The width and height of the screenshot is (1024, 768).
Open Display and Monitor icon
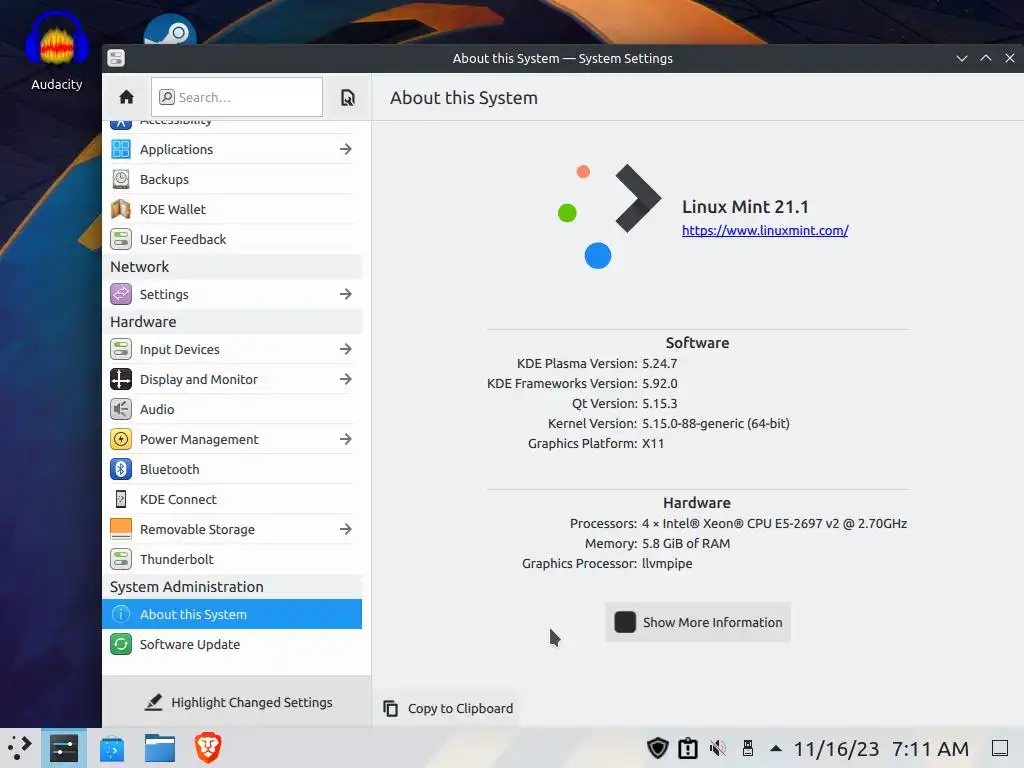[x=121, y=379]
